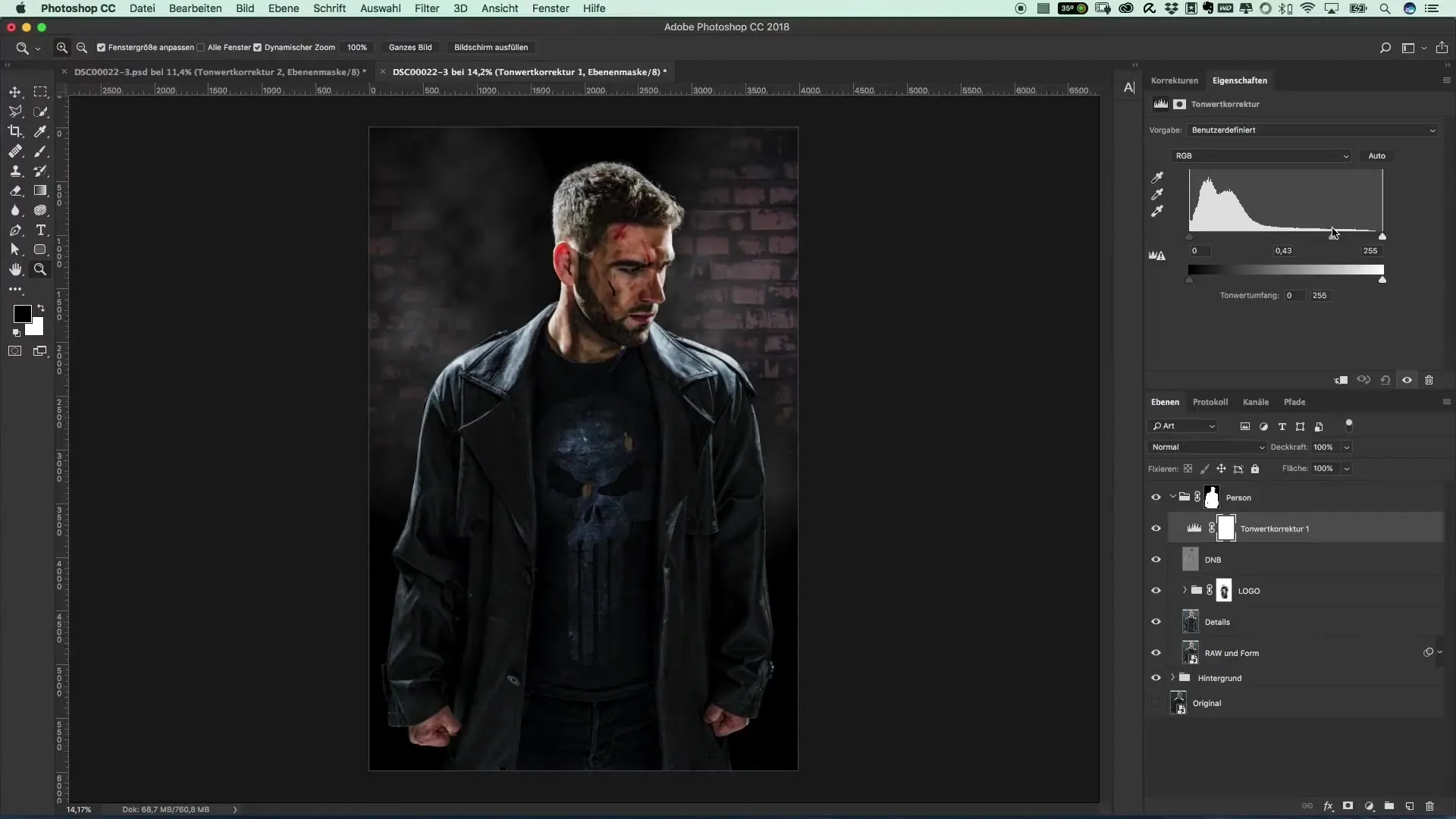The image size is (1456, 819).
Task: Select the Rectangular Marquee tool
Action: tap(40, 92)
